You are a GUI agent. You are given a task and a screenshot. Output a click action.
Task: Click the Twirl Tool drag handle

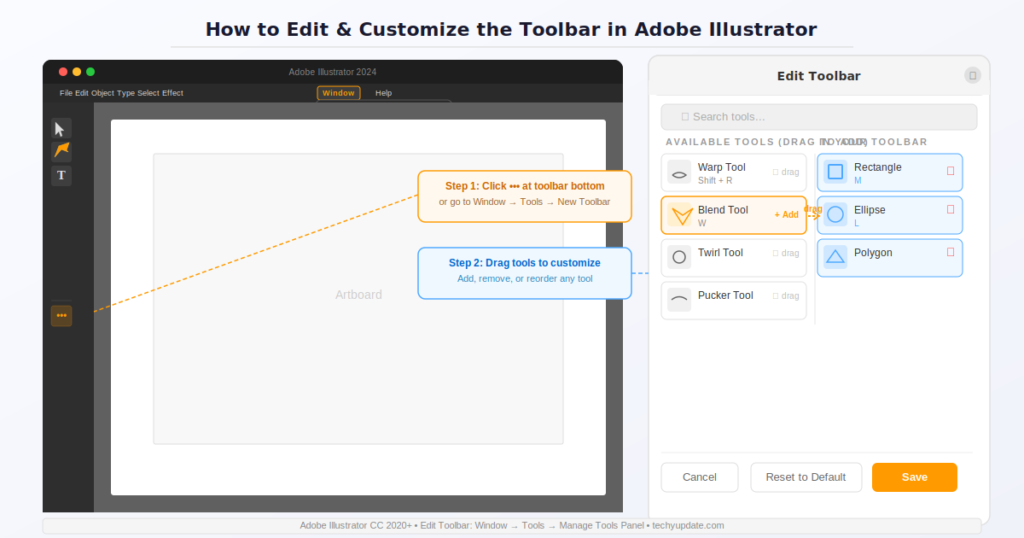tap(786, 253)
